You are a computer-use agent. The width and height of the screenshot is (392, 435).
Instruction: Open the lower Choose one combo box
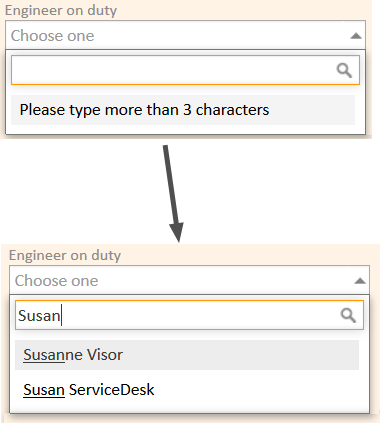(189, 280)
